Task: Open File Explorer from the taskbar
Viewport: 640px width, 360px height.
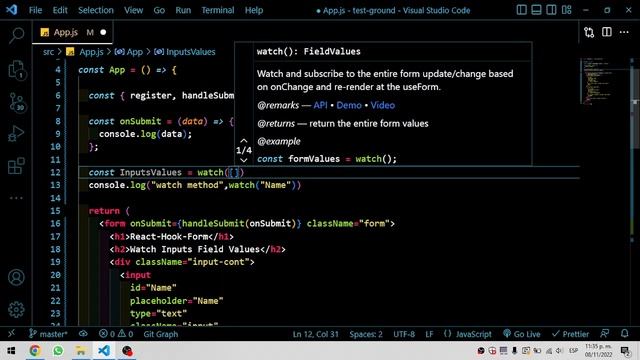Action: [81, 351]
